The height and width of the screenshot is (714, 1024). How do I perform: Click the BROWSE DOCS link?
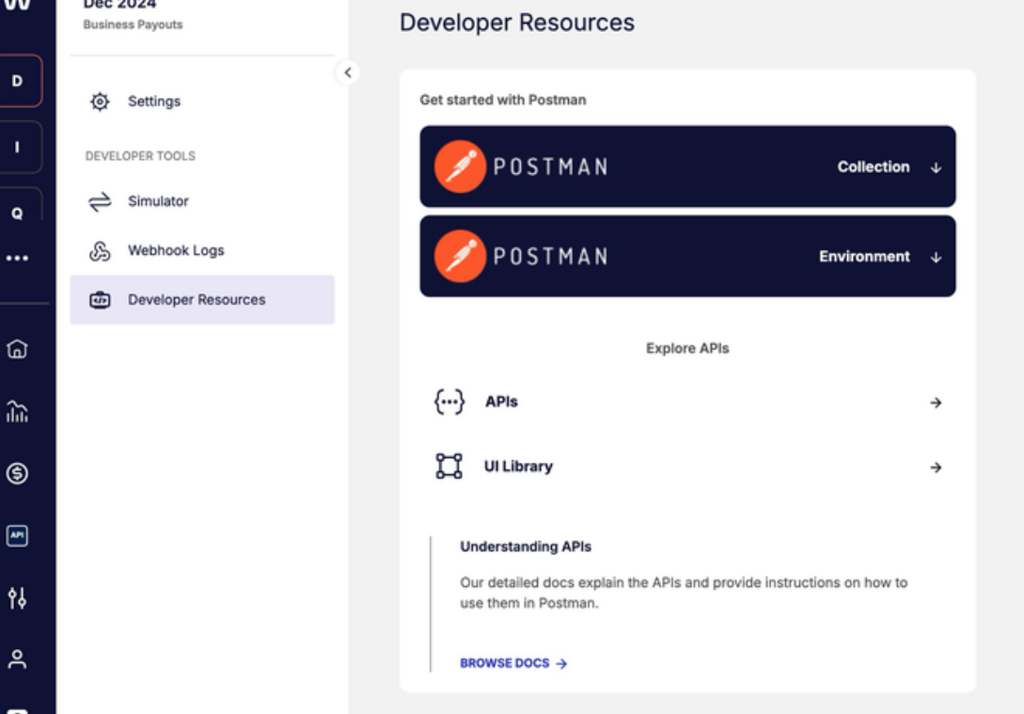tap(513, 663)
